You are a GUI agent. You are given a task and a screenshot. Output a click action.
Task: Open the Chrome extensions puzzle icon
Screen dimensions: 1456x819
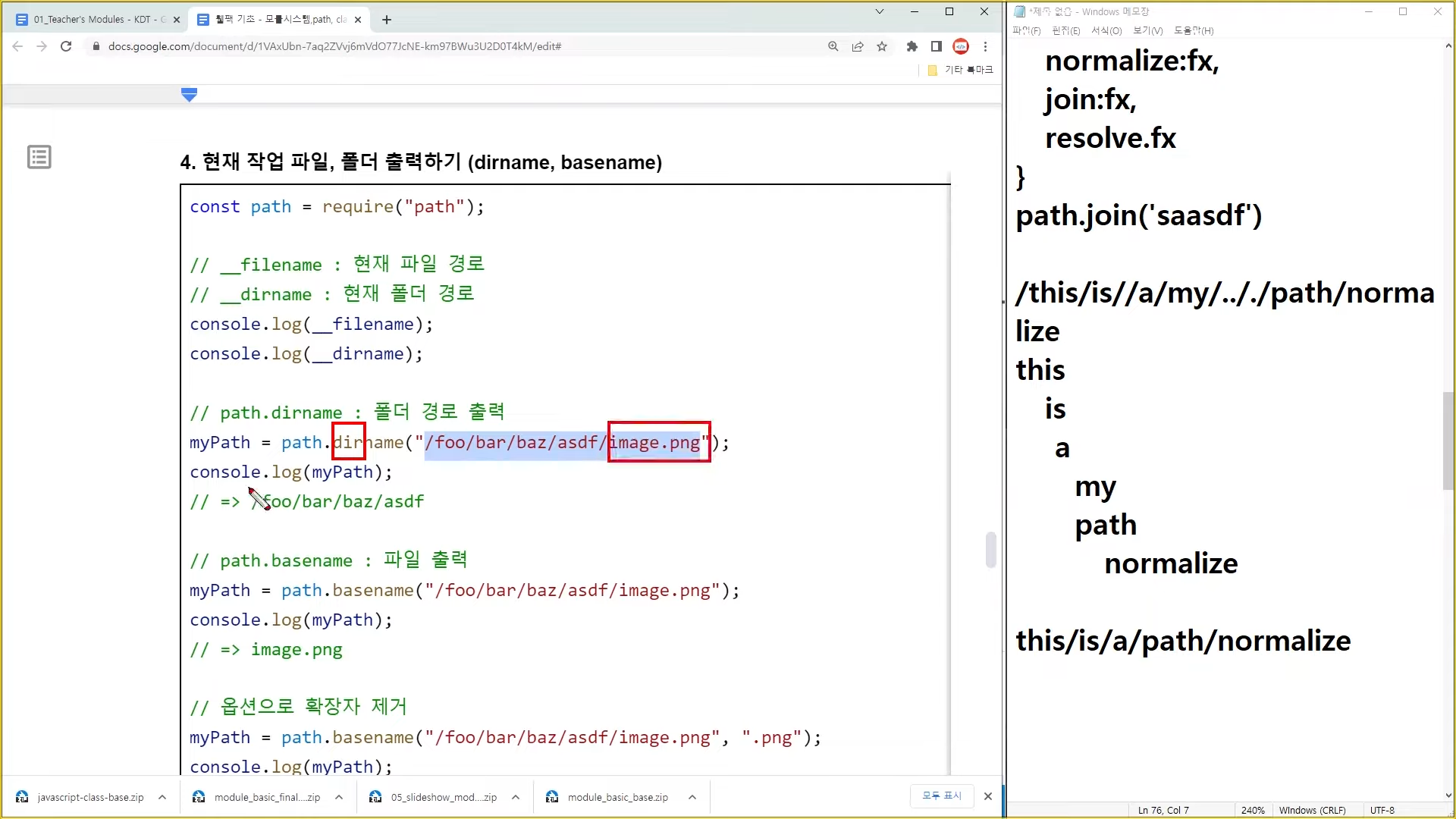tap(912, 46)
